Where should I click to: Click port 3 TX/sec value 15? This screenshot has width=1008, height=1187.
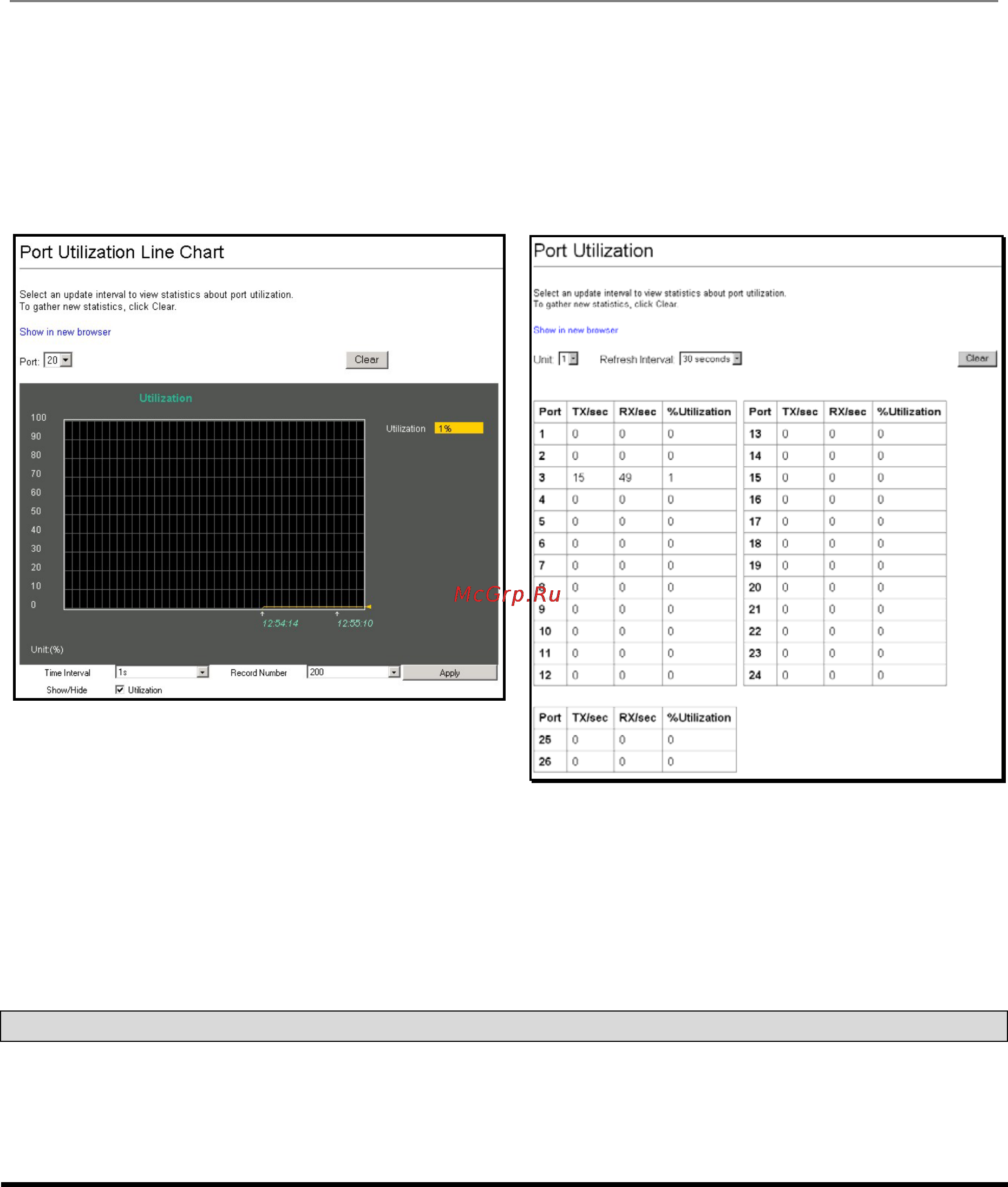tap(578, 478)
